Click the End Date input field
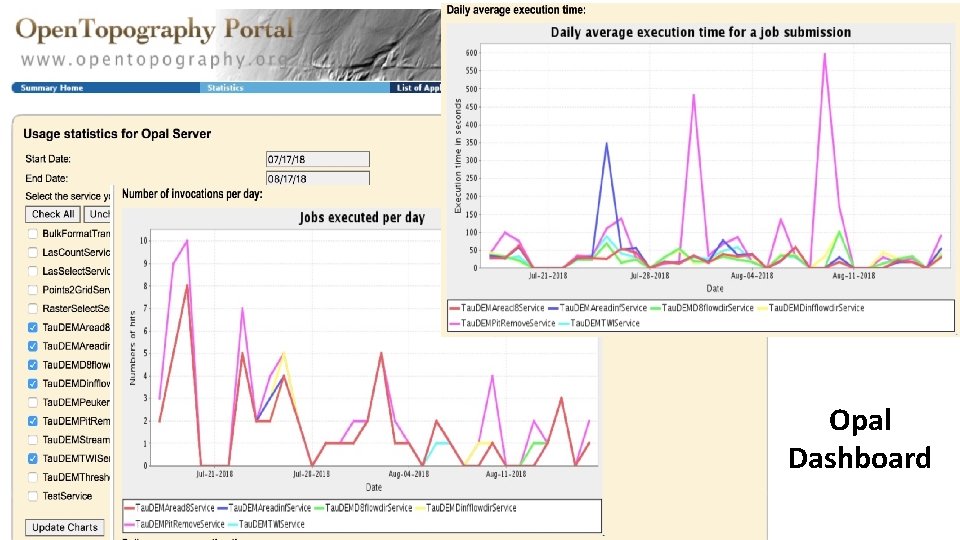Image resolution: width=960 pixels, height=540 pixels. pyautogui.click(x=318, y=178)
